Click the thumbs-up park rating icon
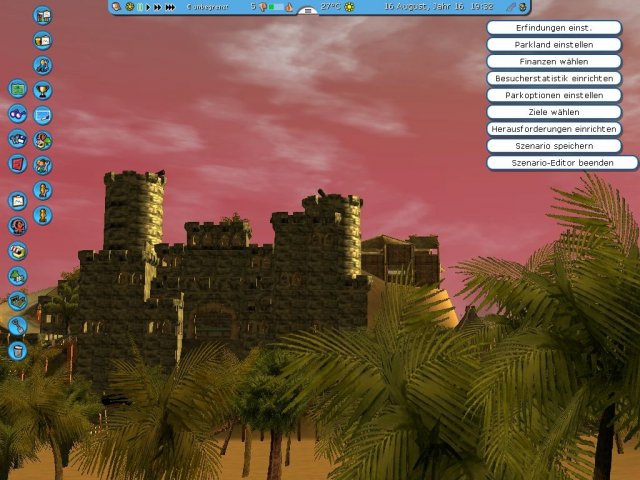This screenshot has width=640, height=480. [289, 7]
